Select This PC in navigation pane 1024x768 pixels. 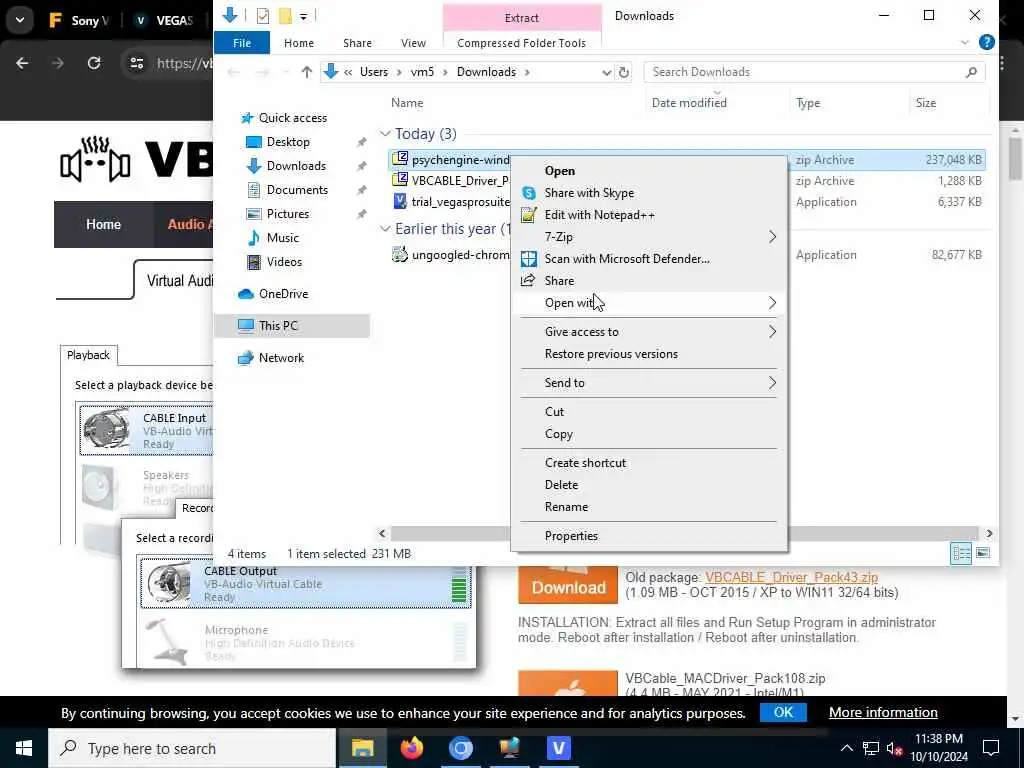point(292,326)
